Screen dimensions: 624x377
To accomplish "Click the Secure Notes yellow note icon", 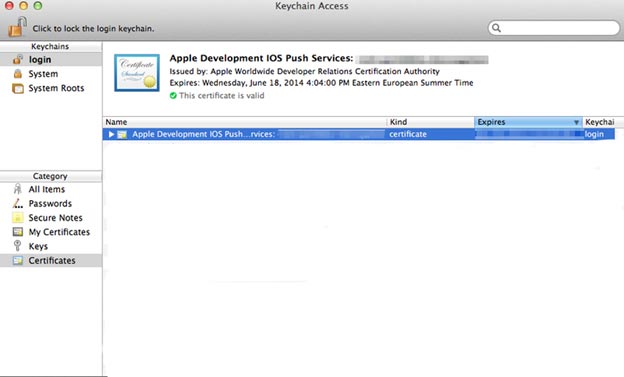I will 18,217.
